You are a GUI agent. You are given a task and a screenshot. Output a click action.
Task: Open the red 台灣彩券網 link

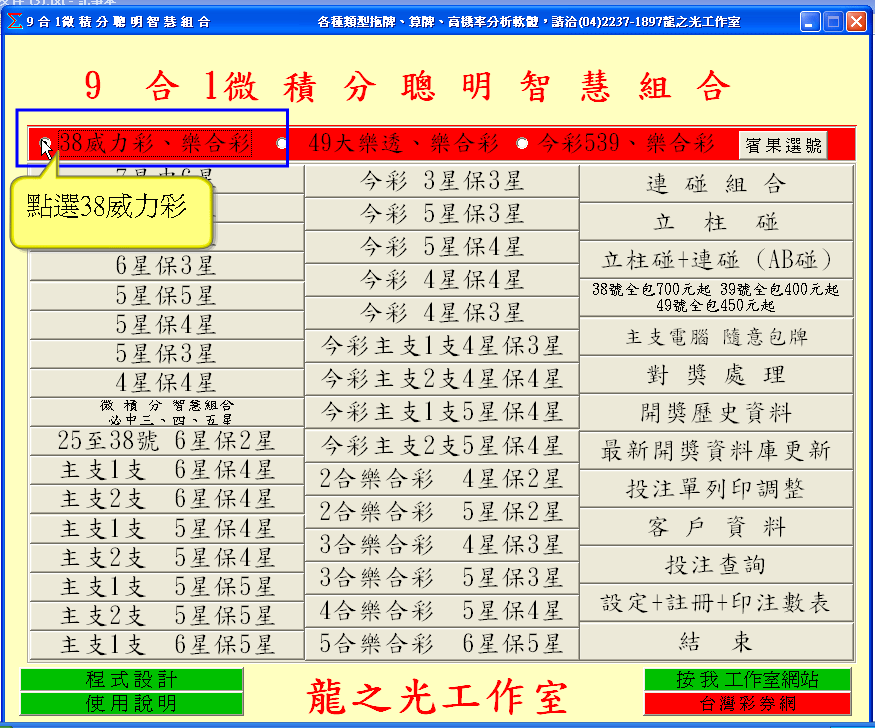point(748,703)
